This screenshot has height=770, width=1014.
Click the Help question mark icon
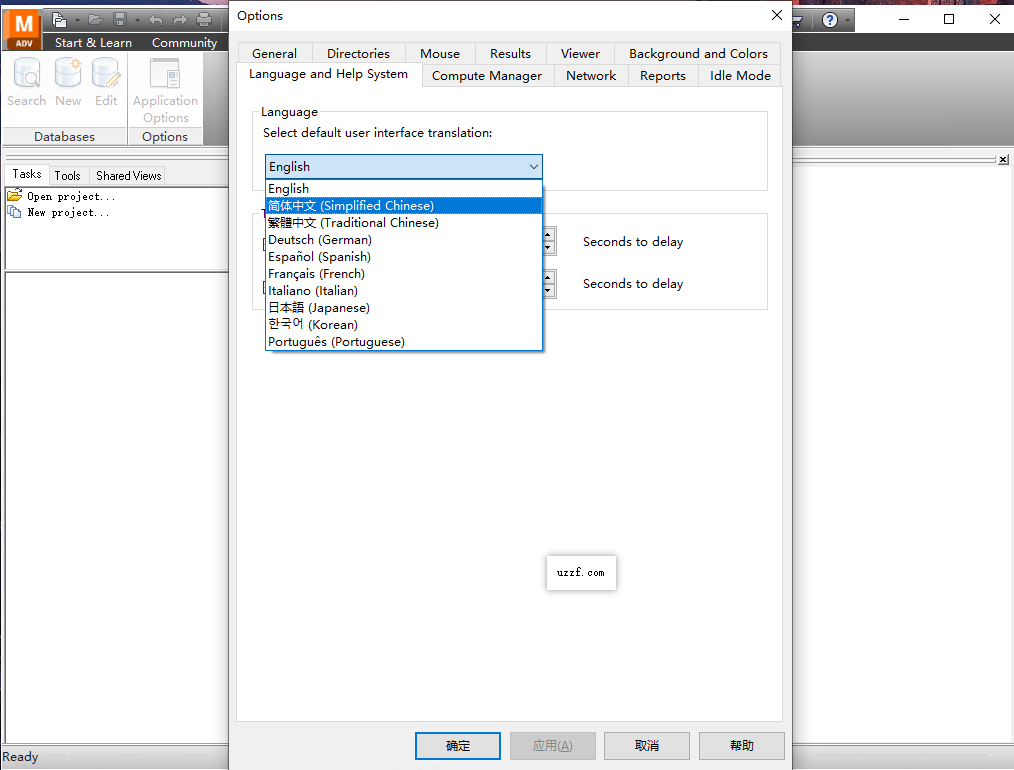coord(830,20)
